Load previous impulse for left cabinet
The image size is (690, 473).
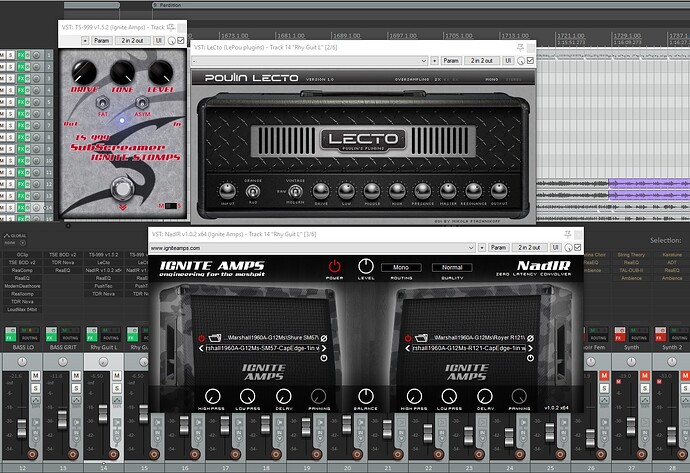pos(201,348)
